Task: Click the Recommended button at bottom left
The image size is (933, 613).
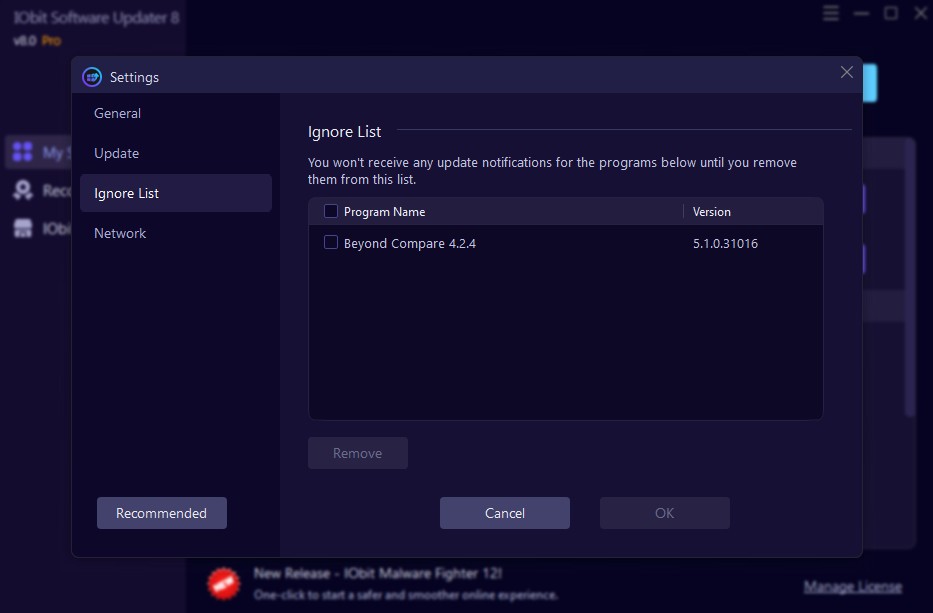Action: coord(161,512)
